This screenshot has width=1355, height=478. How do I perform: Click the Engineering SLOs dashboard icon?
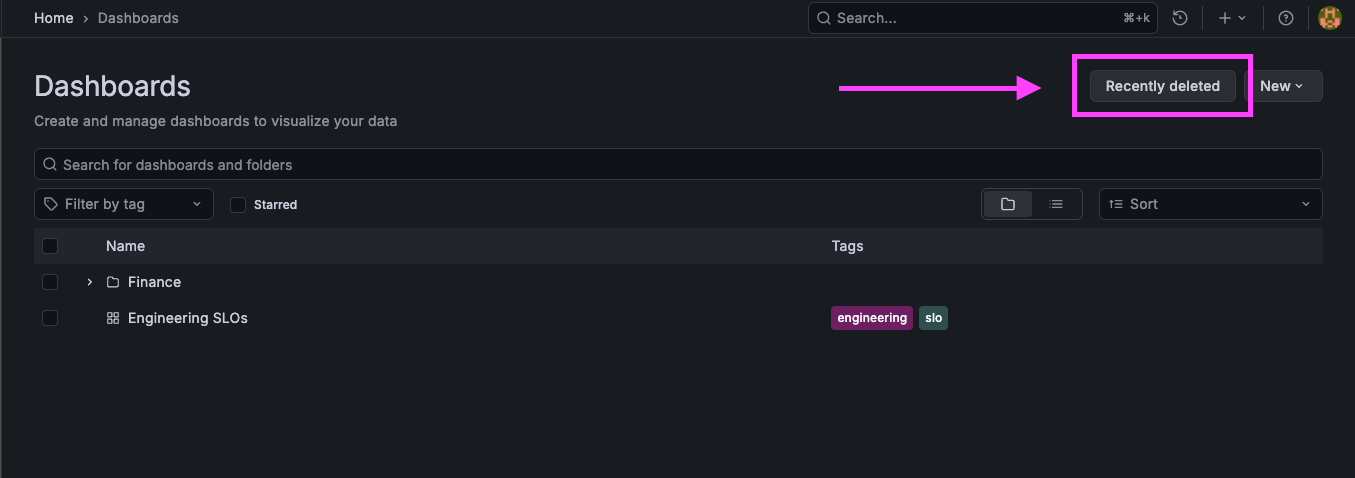tap(113, 318)
